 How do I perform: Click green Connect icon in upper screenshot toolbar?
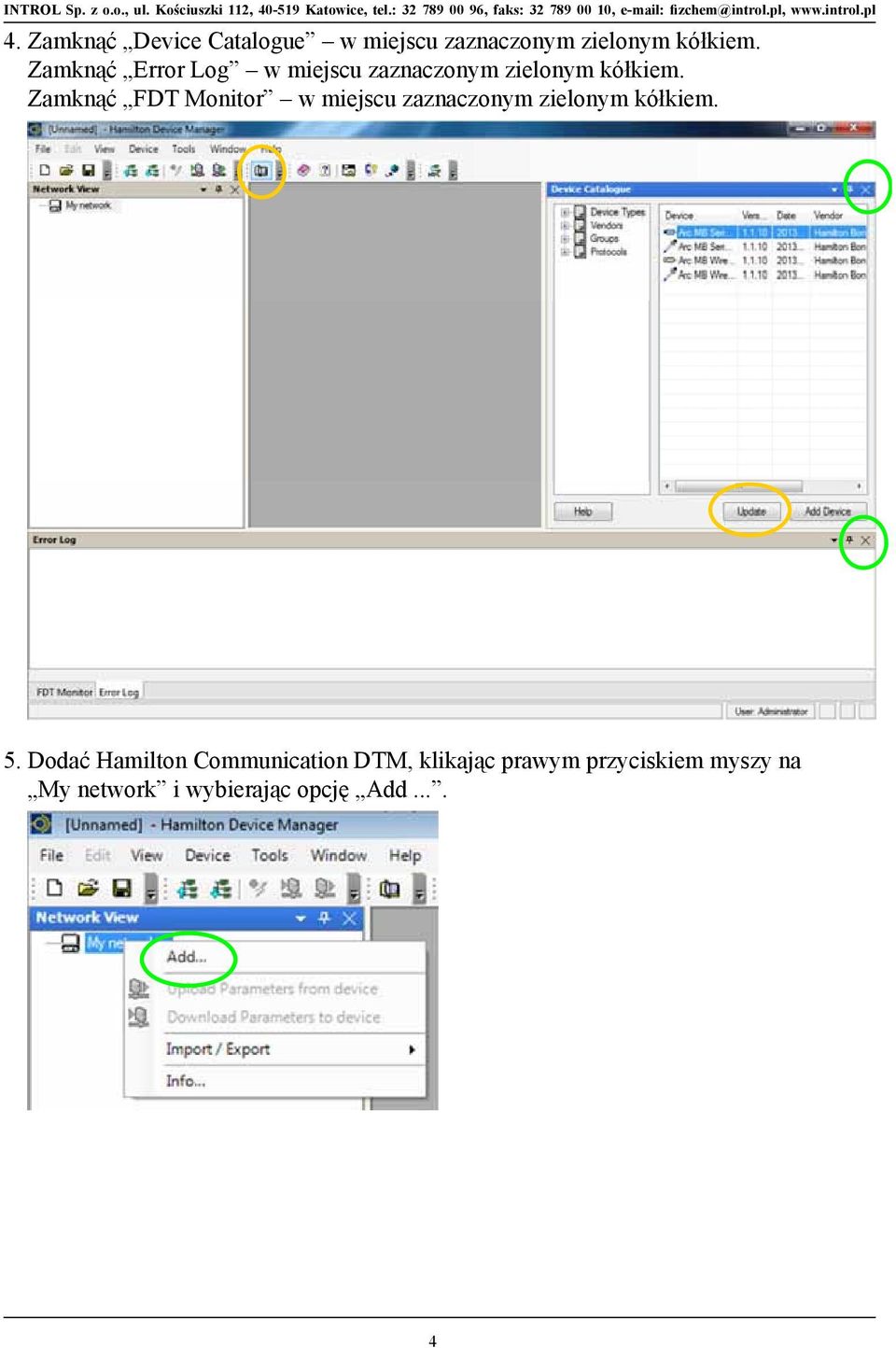[x=131, y=170]
